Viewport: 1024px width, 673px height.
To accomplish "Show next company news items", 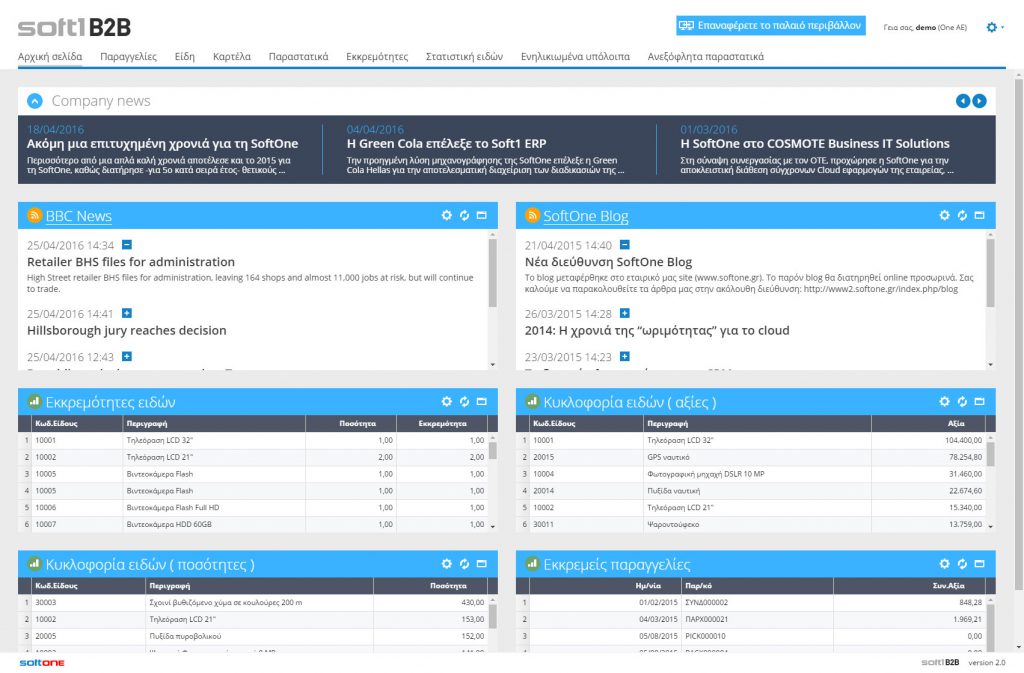I will [980, 101].
